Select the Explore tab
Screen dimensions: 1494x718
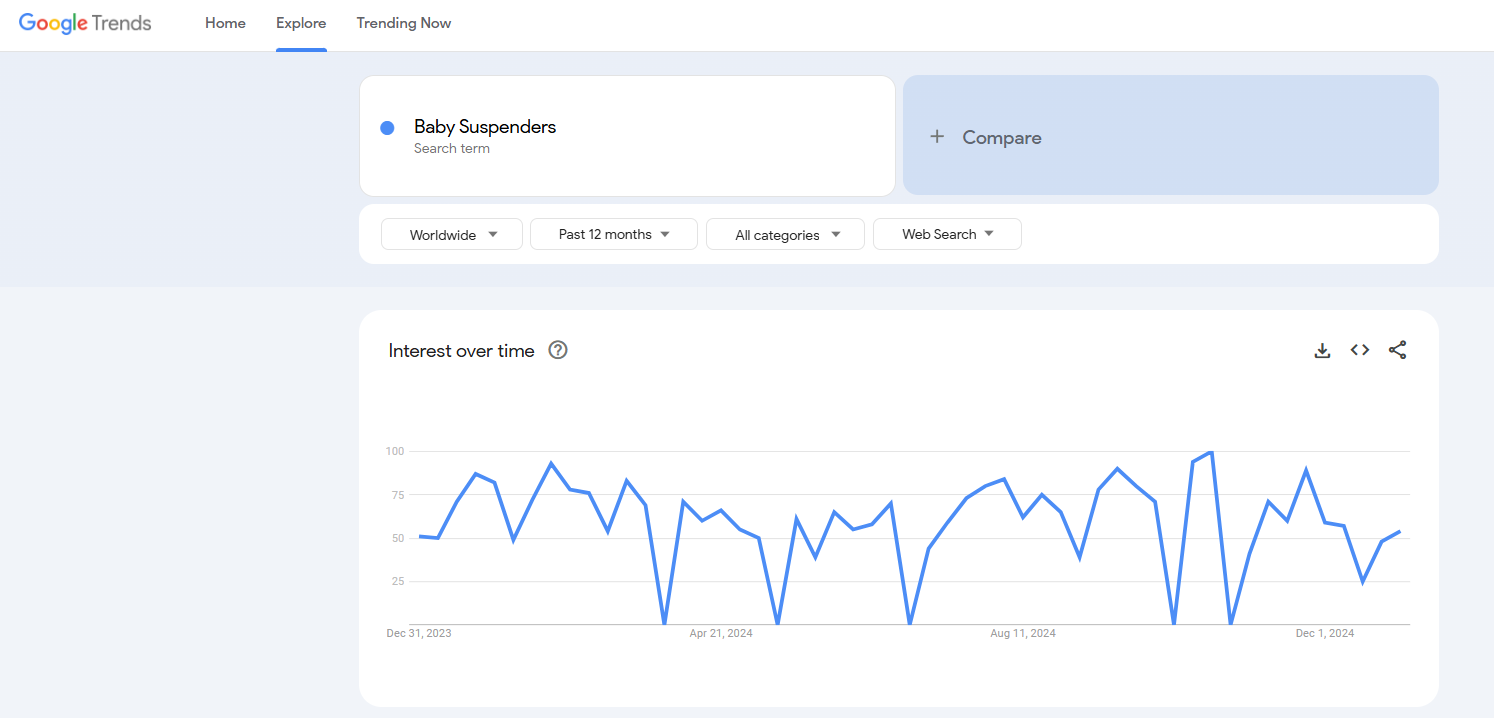301,23
